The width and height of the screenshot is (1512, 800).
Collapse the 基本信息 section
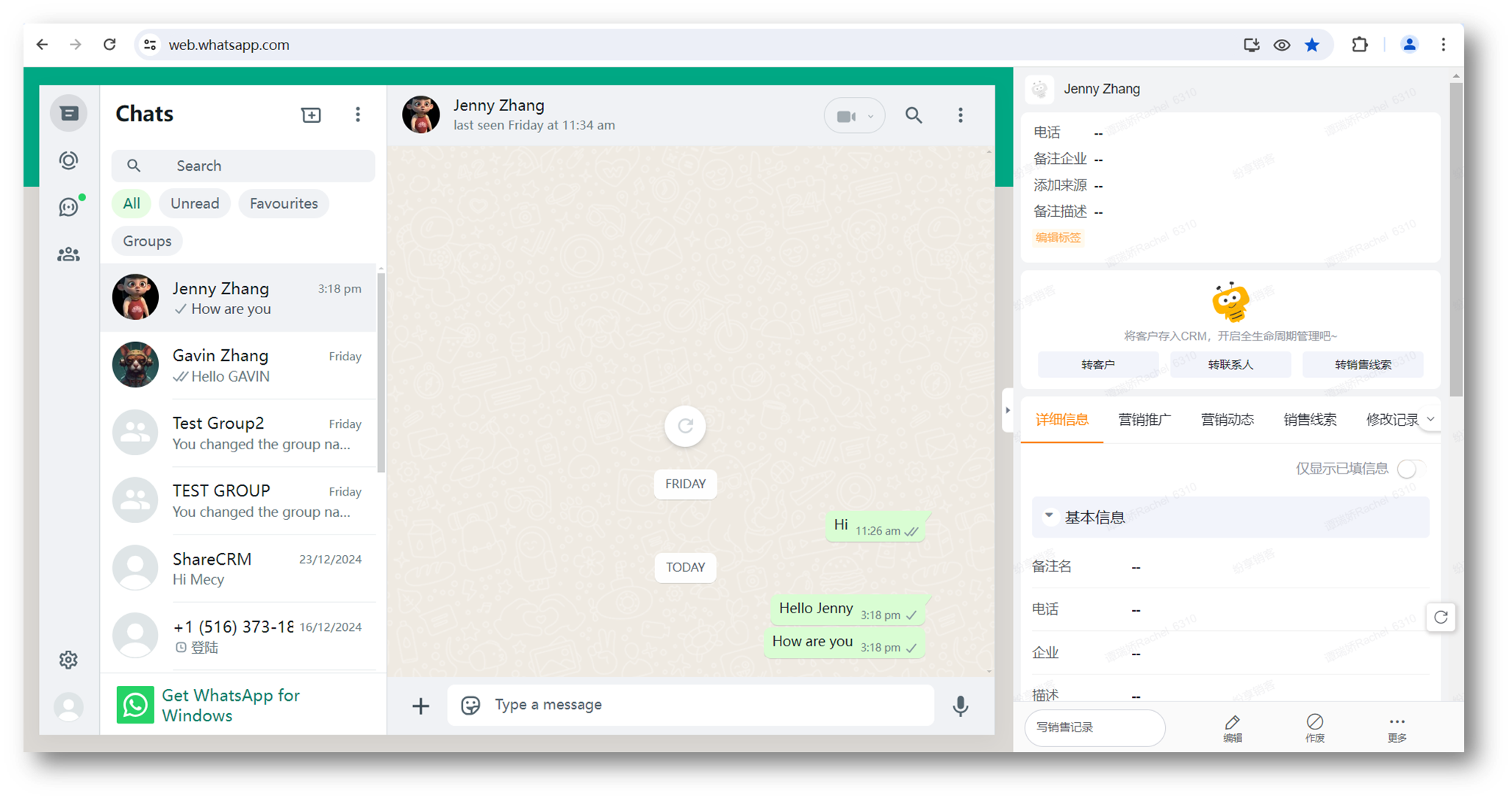[x=1050, y=516]
